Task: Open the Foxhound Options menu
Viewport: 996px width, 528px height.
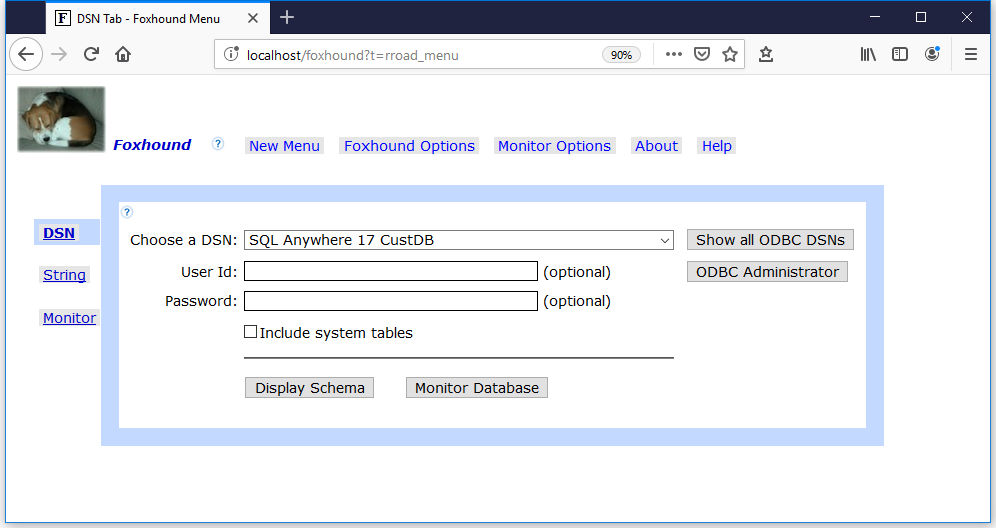Action: tap(409, 146)
